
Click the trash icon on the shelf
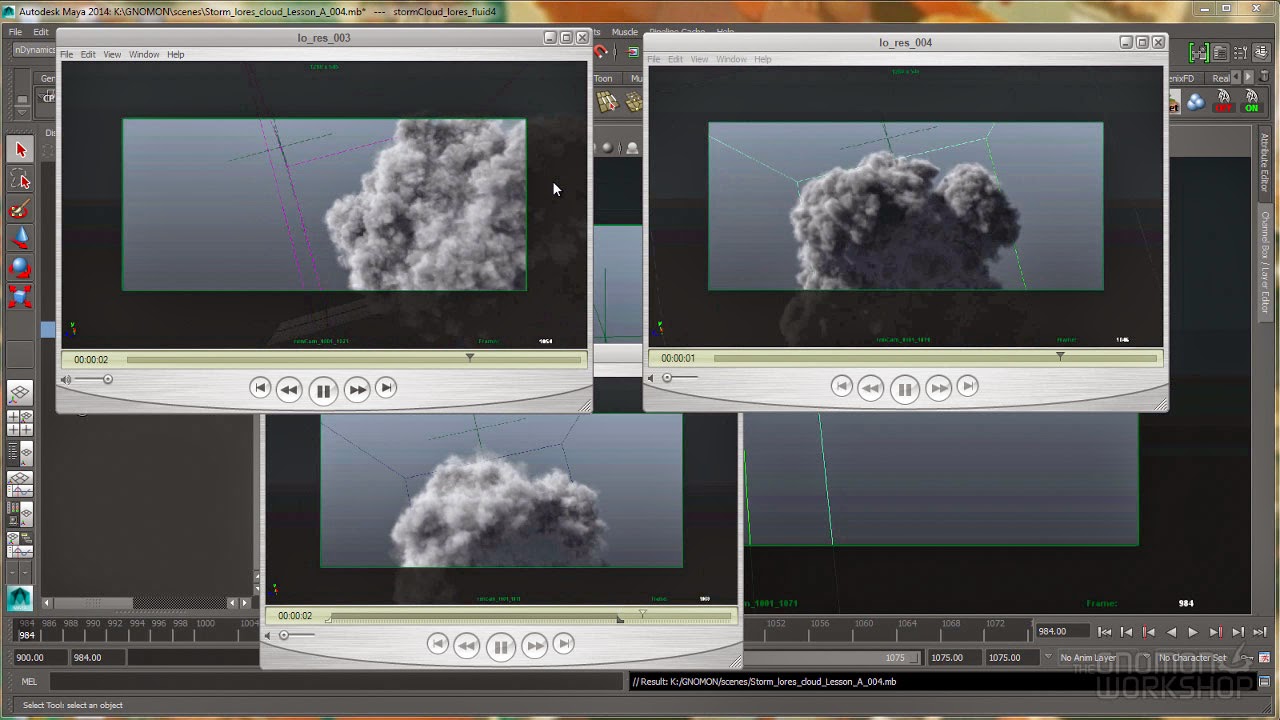coord(1264,77)
